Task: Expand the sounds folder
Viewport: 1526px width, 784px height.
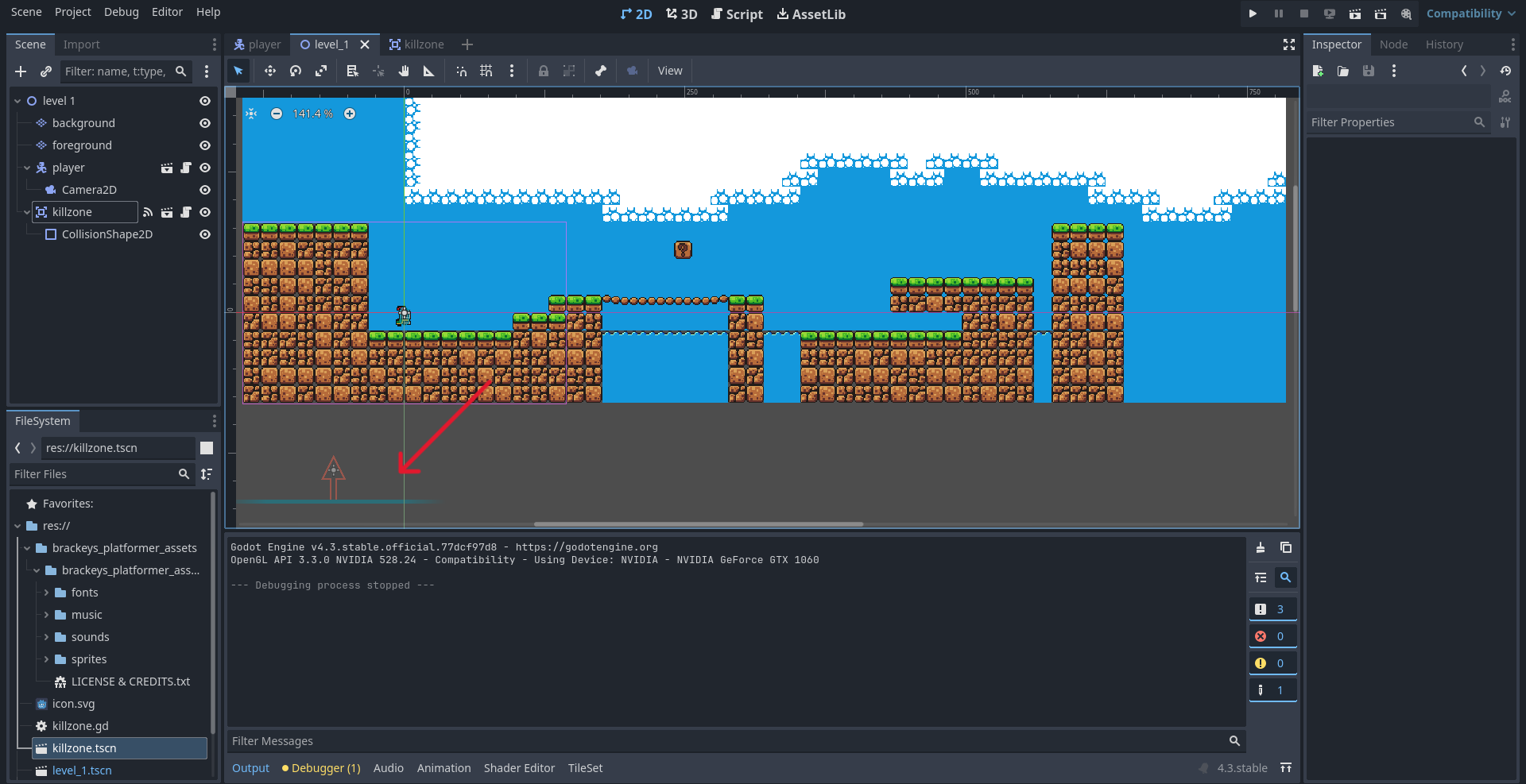Action: click(46, 637)
